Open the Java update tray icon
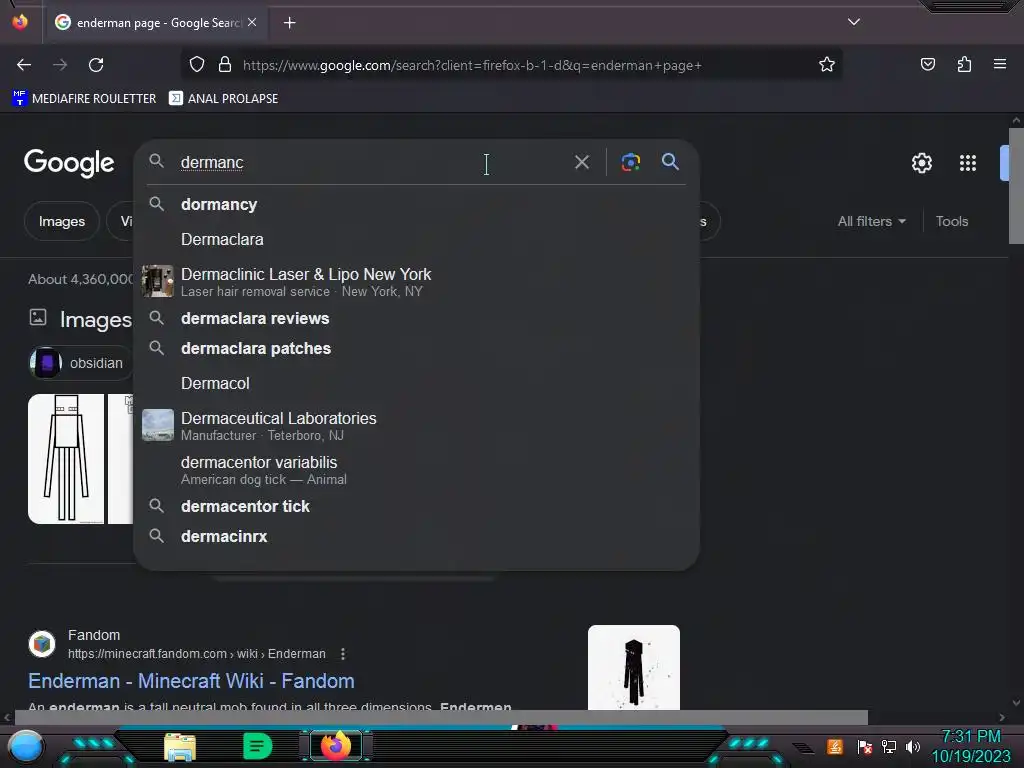This screenshot has height=768, width=1024. [x=835, y=746]
